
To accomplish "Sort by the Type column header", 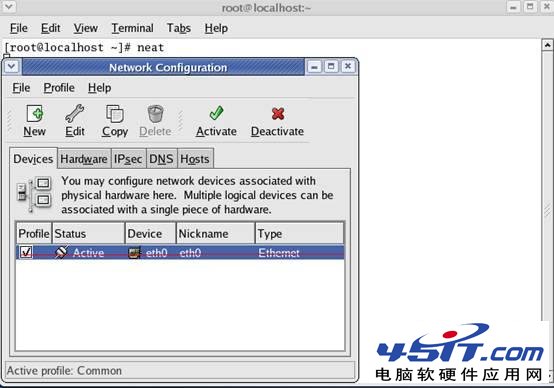I will [299, 233].
